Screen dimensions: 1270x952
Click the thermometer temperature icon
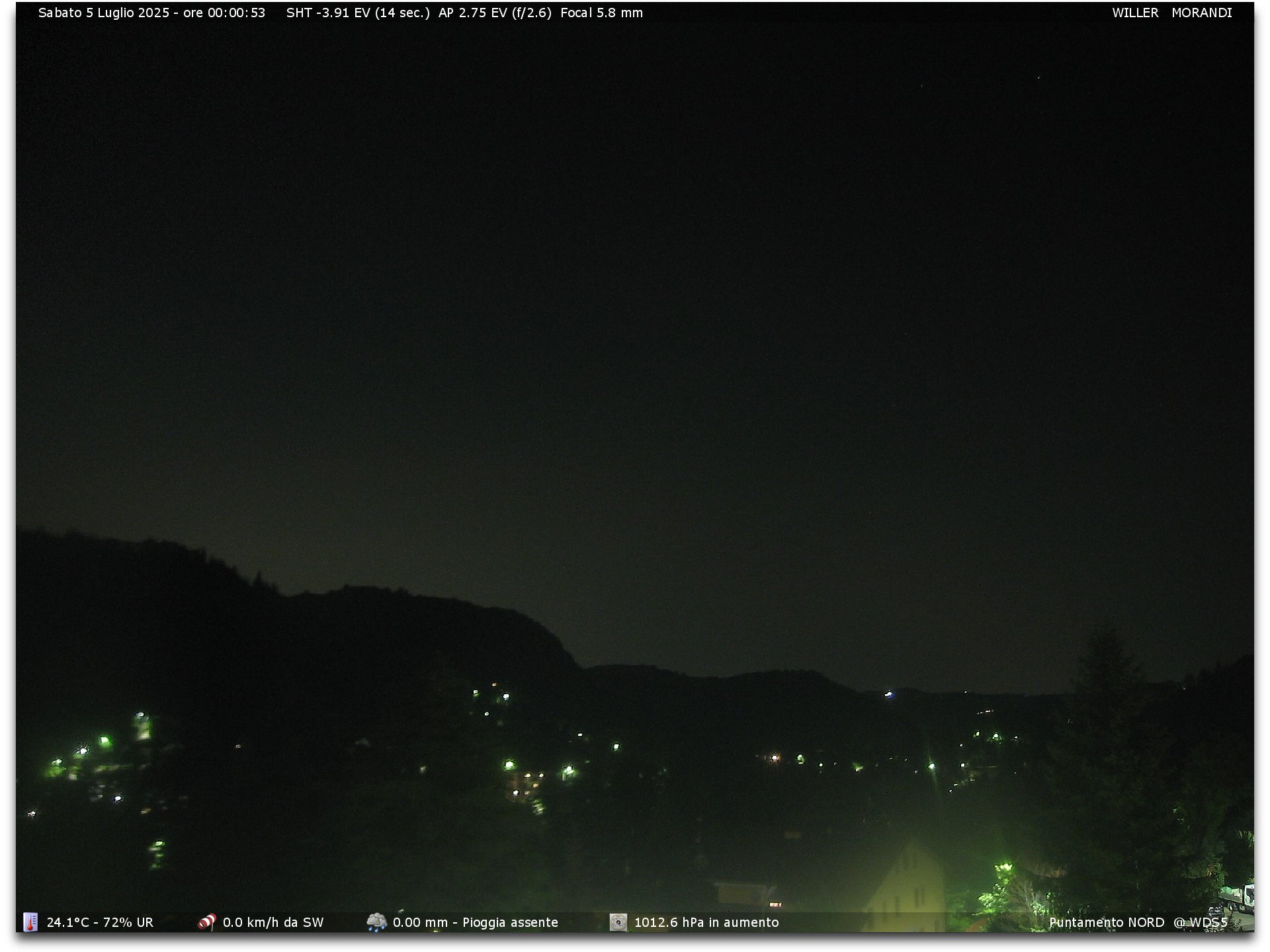tap(30, 922)
